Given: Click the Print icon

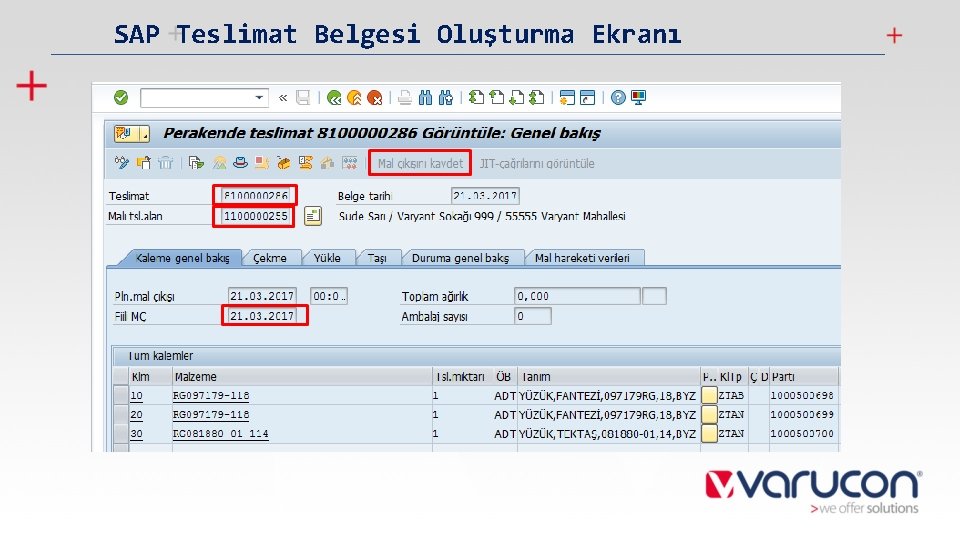Looking at the screenshot, I should click(x=405, y=97).
